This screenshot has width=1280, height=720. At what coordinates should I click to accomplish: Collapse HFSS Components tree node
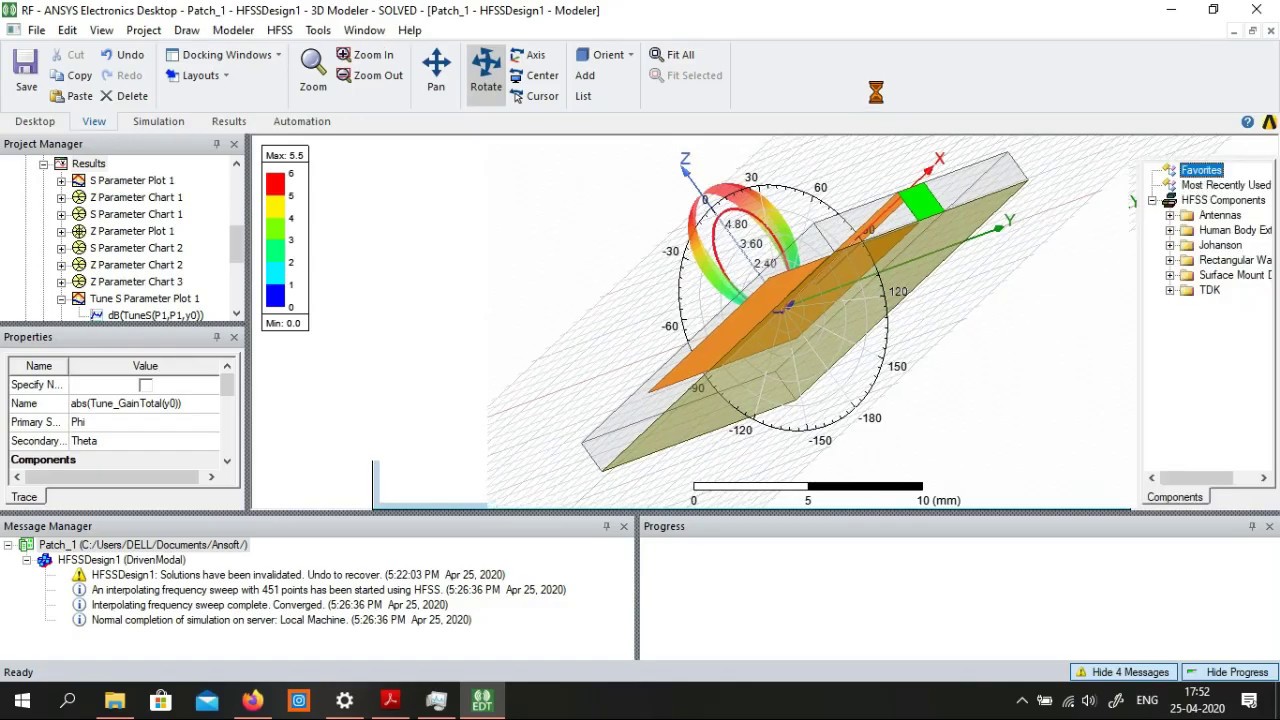[1152, 200]
